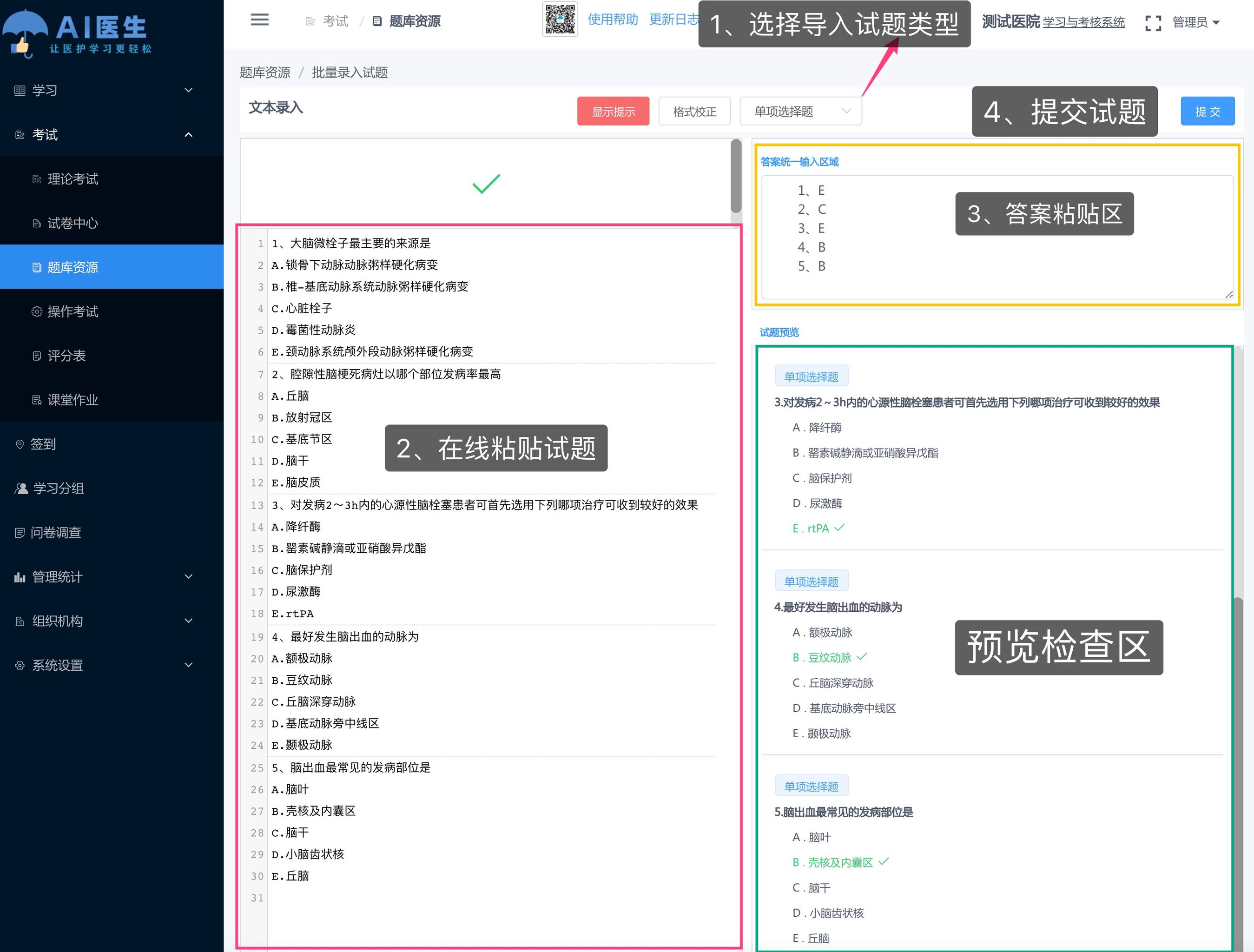Click editor line B.壳核及内囊区

click(x=313, y=811)
